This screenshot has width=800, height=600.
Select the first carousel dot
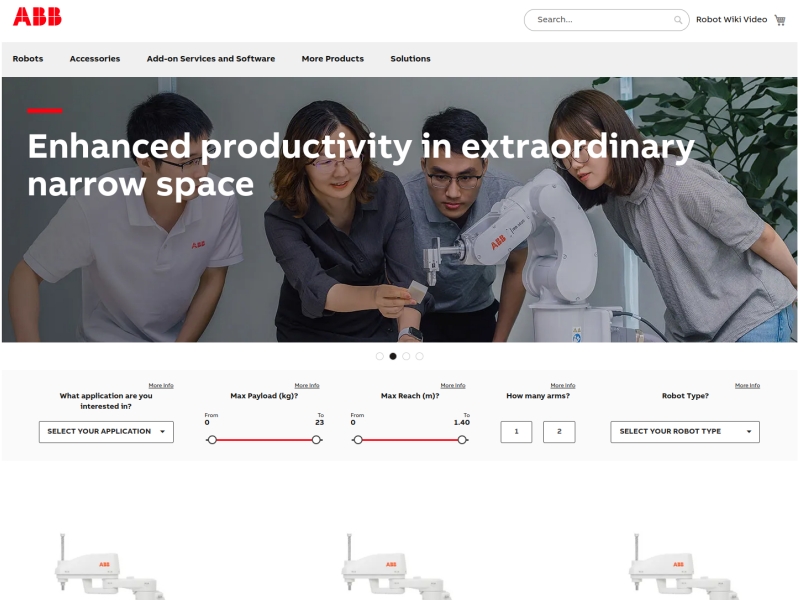coord(380,356)
